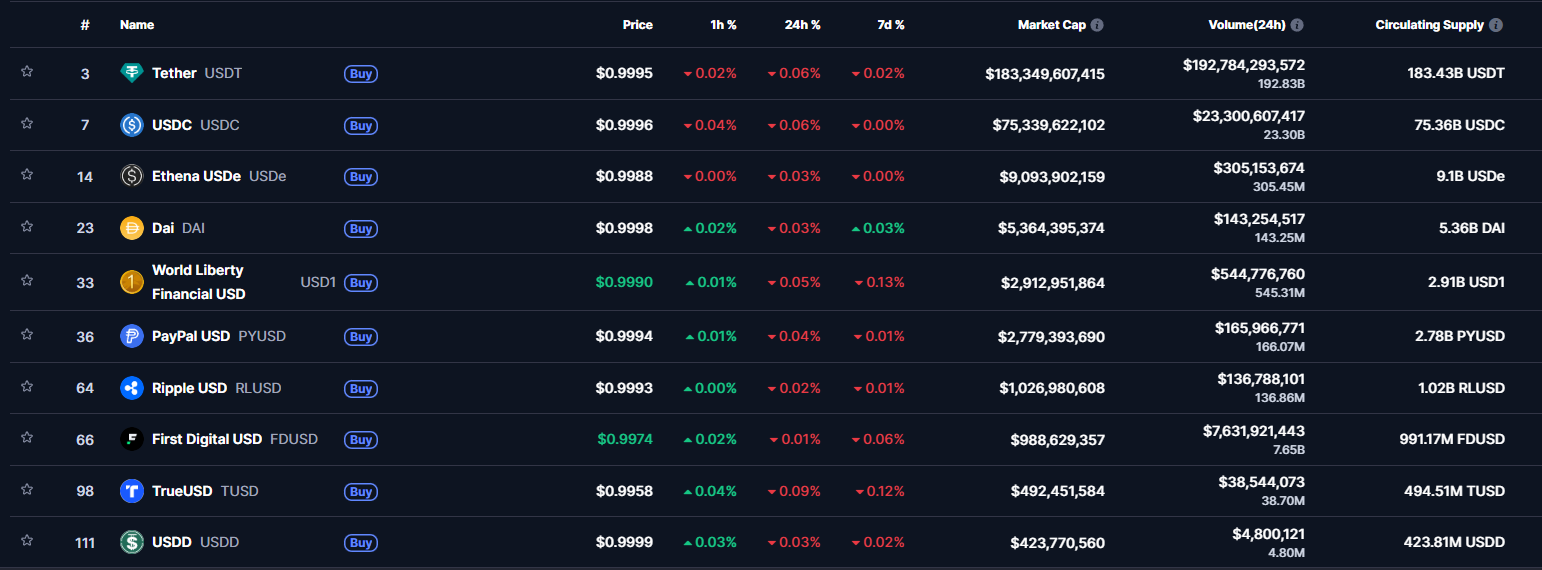Viewport: 1542px width, 570px height.
Task: Star World Liberty Financial USD row
Action: pyautogui.click(x=27, y=281)
